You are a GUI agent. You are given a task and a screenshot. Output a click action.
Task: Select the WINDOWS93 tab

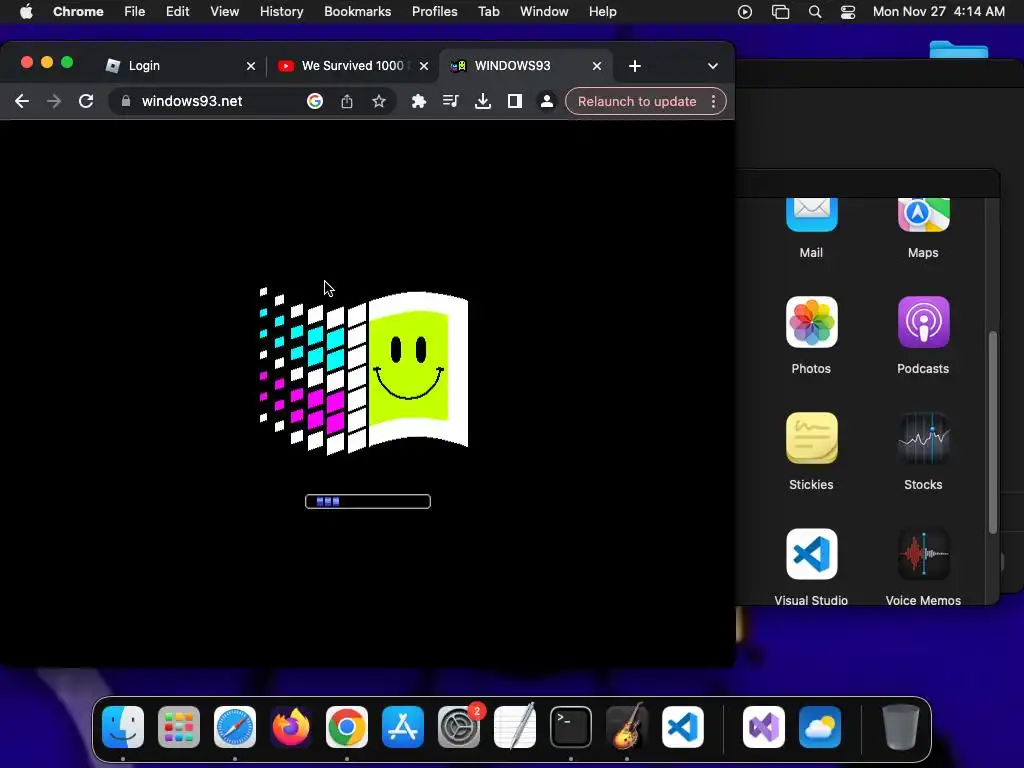[x=525, y=65]
